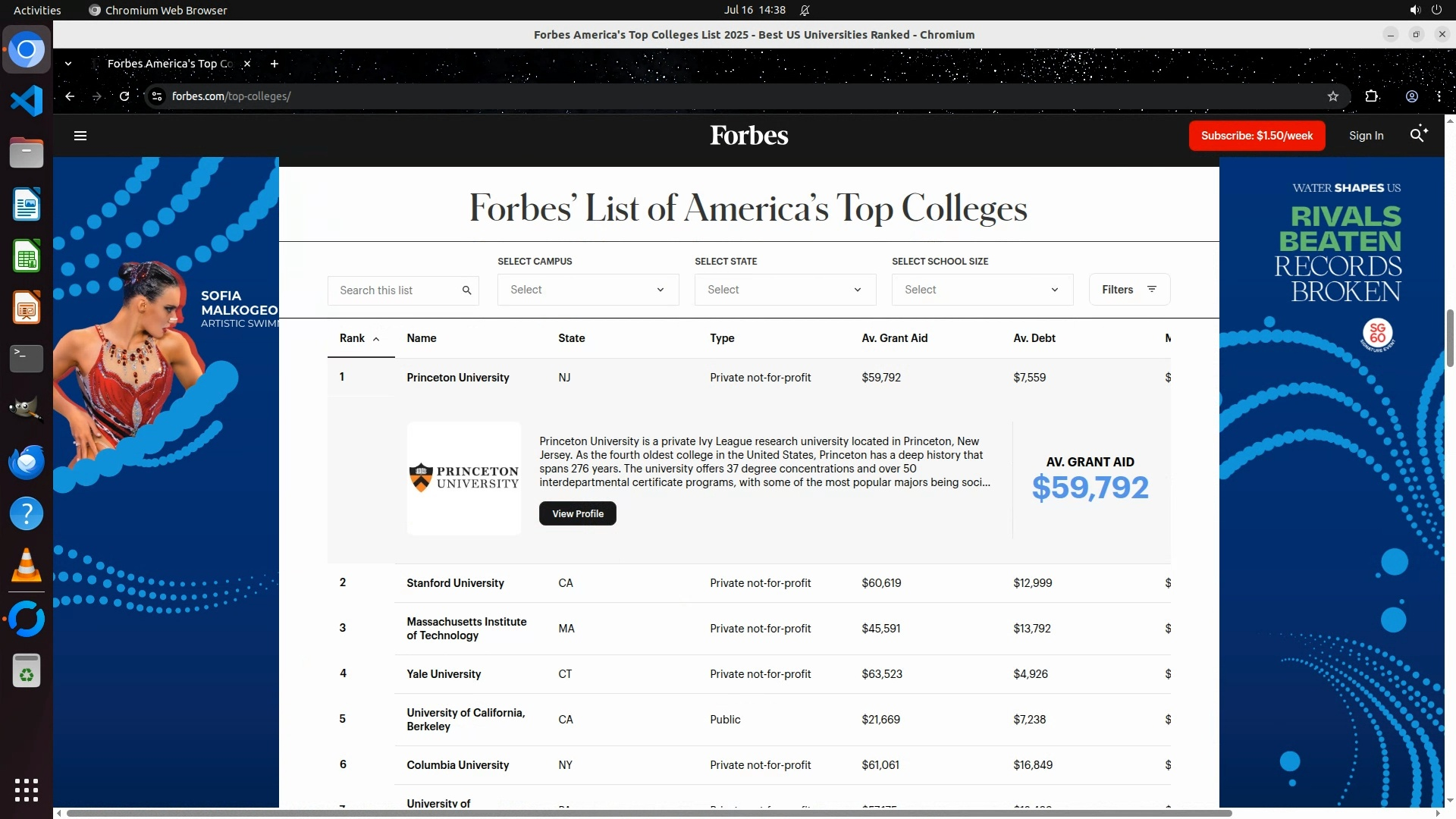This screenshot has width=1456, height=819.
Task: Expand the Select Campus dropdown
Action: coord(588,290)
